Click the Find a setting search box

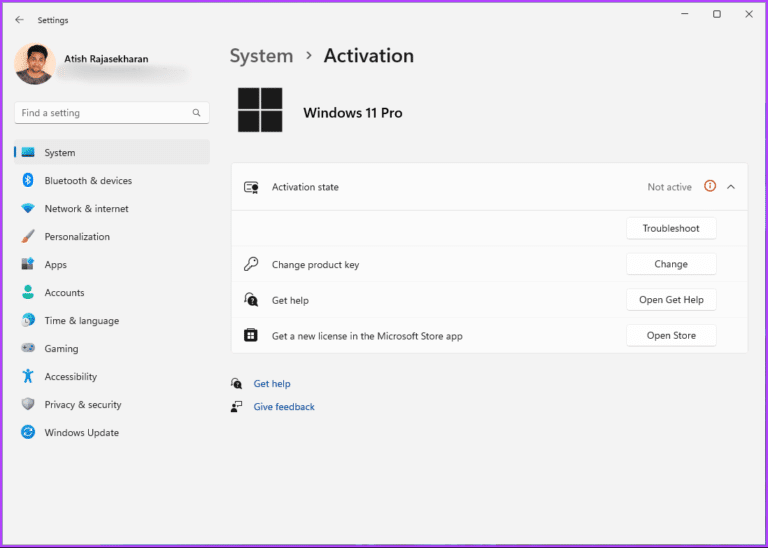(x=105, y=113)
